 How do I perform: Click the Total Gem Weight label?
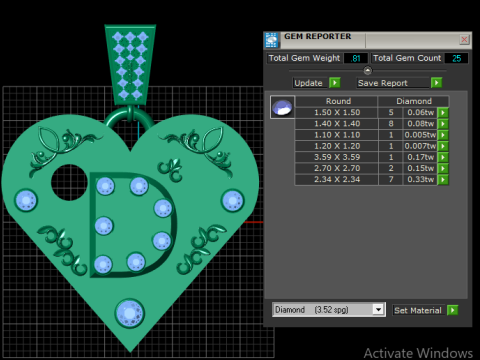pos(304,58)
